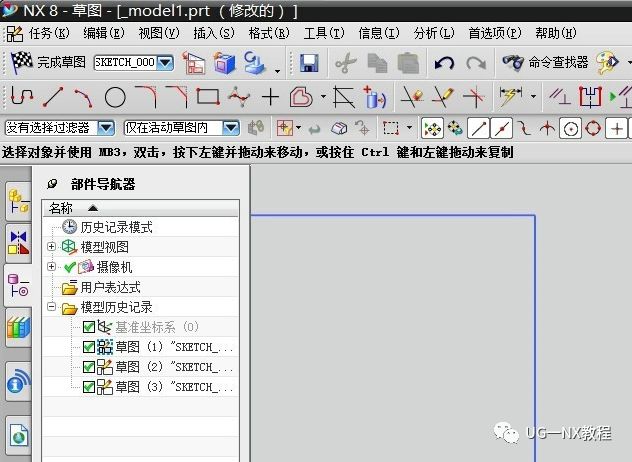Open the 首选项(P) menu
The height and width of the screenshot is (462, 632).
click(x=495, y=33)
